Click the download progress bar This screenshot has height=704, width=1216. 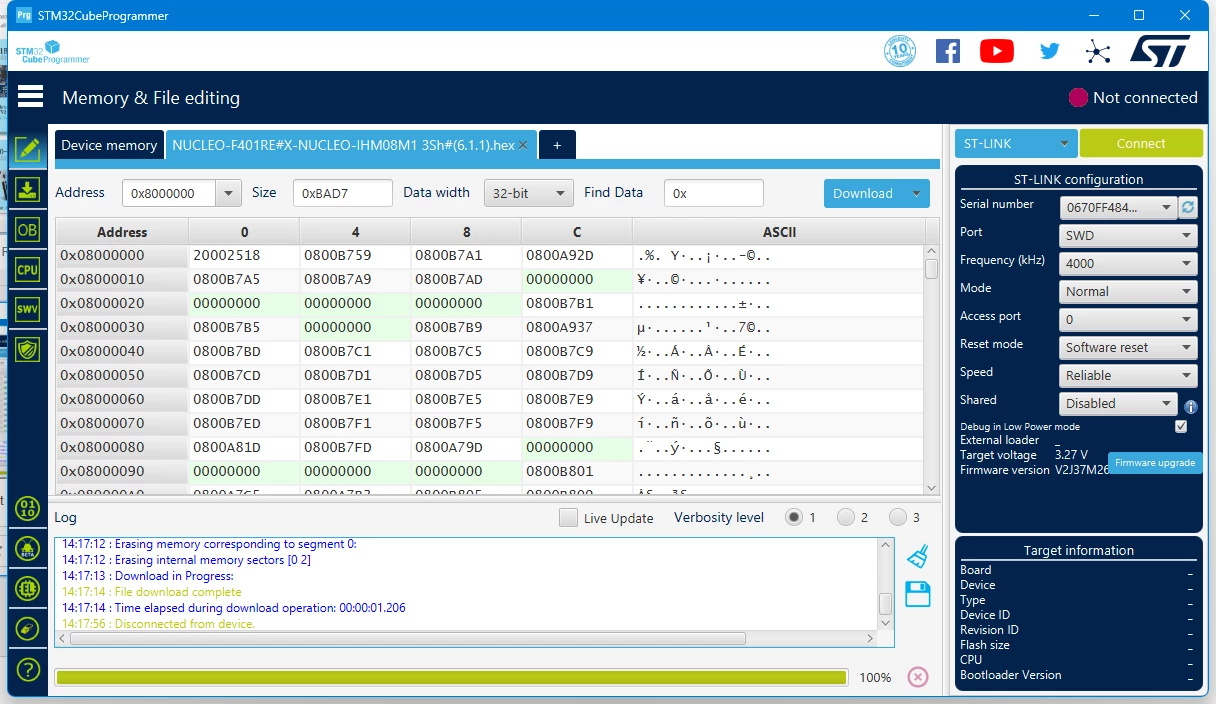click(451, 677)
